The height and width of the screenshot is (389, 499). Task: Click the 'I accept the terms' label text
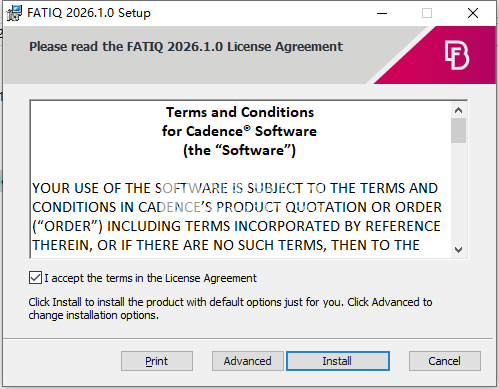tap(150, 278)
